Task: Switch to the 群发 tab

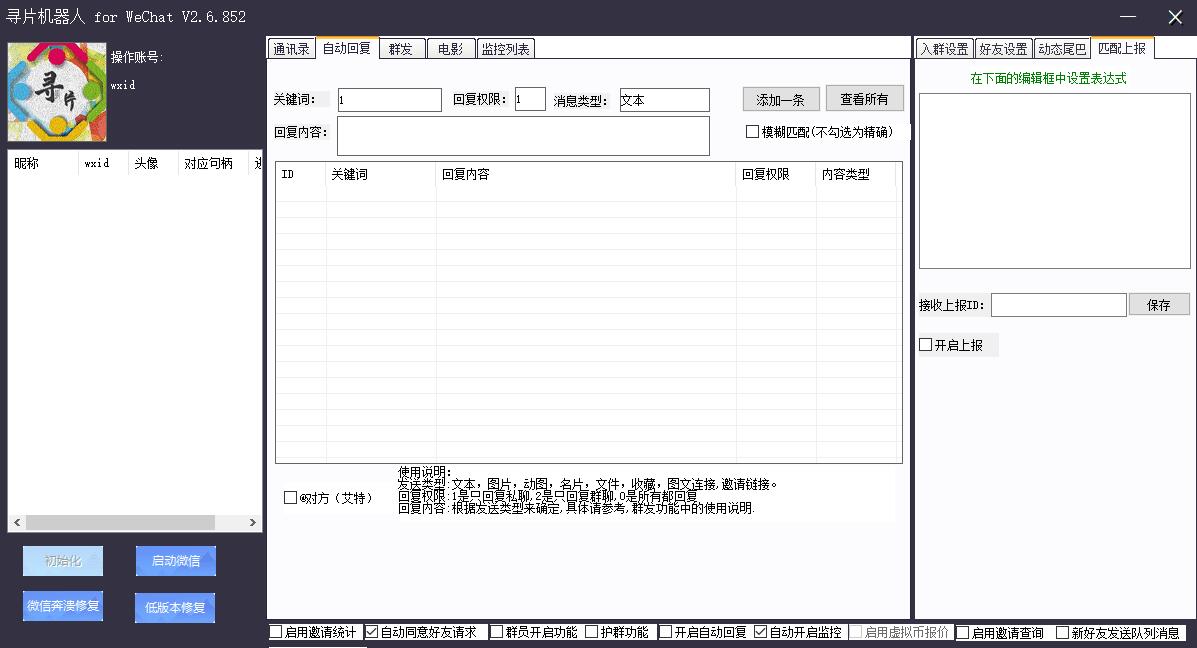Action: pos(402,49)
